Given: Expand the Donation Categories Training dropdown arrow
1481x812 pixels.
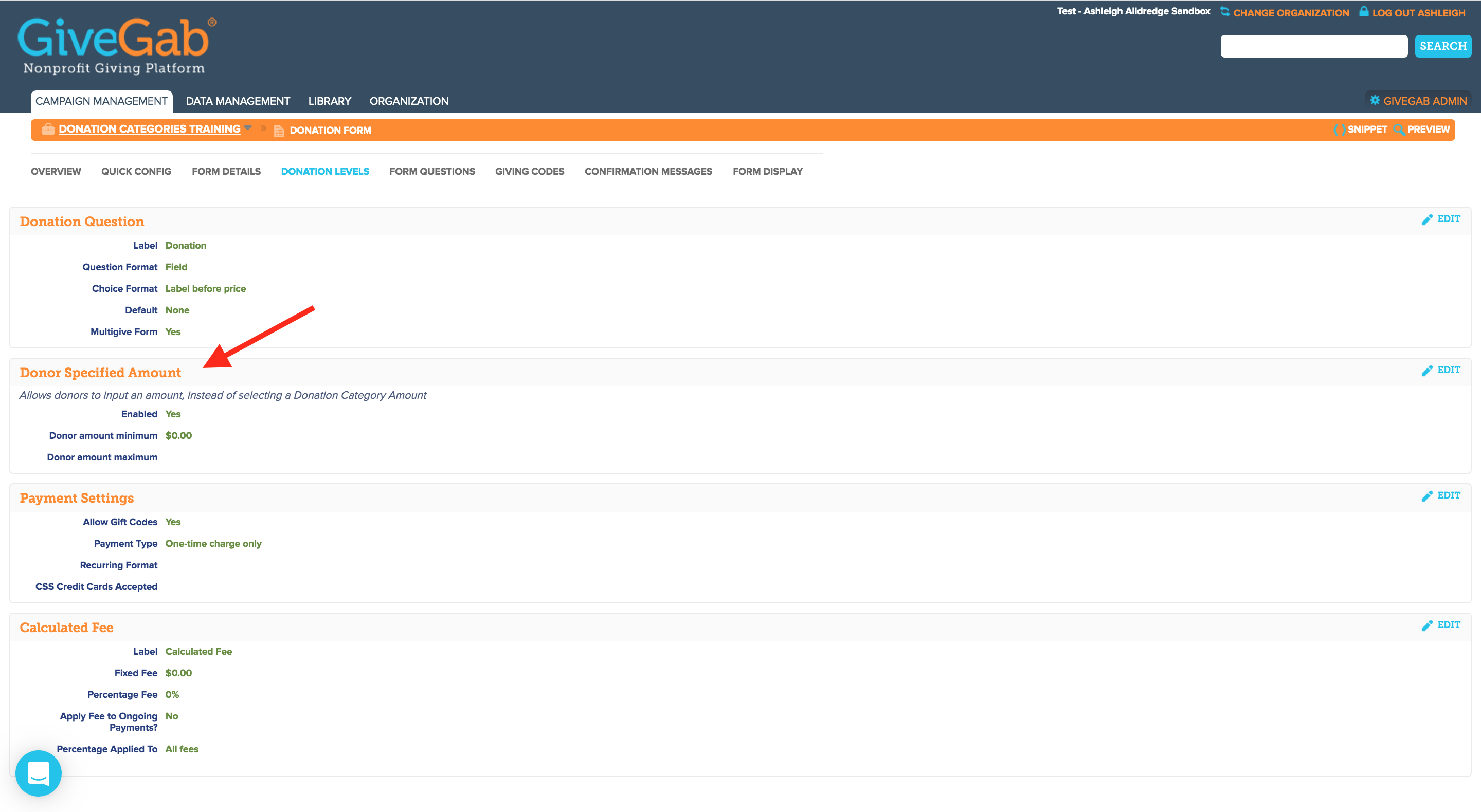Looking at the screenshot, I should pyautogui.click(x=248, y=127).
